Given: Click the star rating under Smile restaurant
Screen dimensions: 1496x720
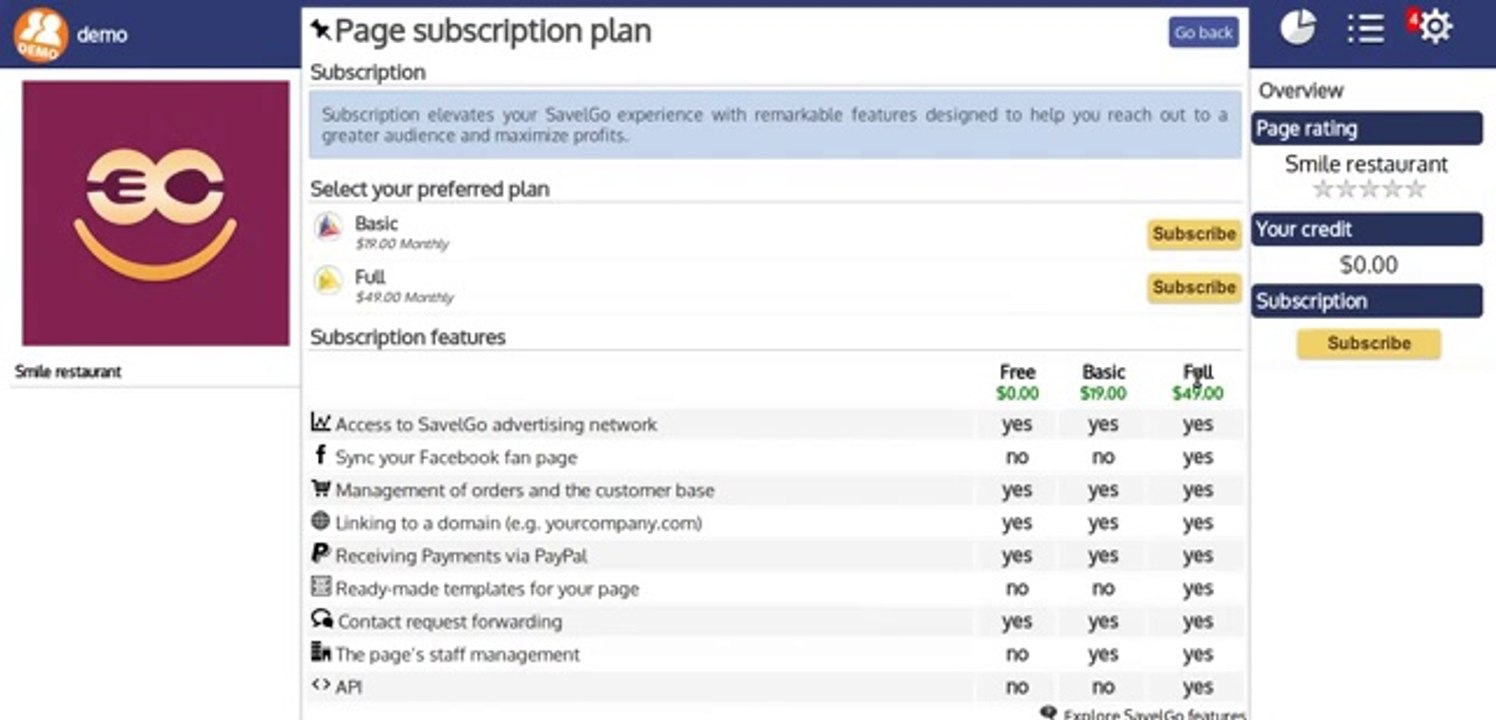Looking at the screenshot, I should 1368,189.
